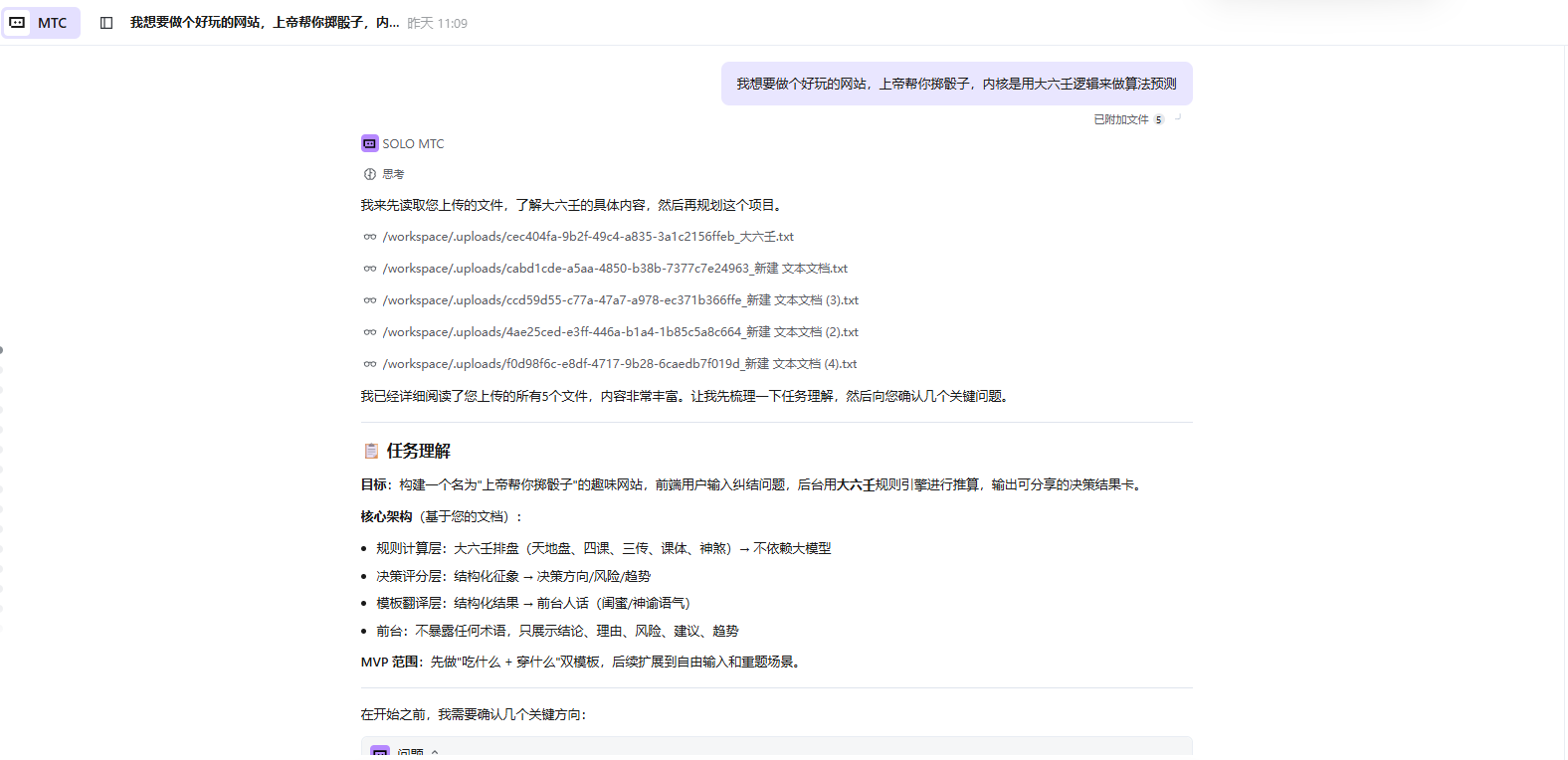Viewport: 1568px width, 760px height.
Task: Open the f0d98f6c…新建 文本文档 (4).txt file link
Action: (619, 364)
